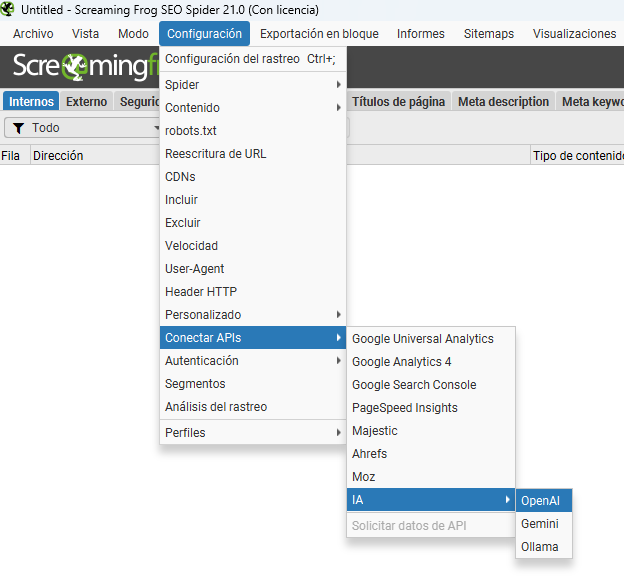Open the Segmentos option
The width and height of the screenshot is (624, 576).
(253, 384)
